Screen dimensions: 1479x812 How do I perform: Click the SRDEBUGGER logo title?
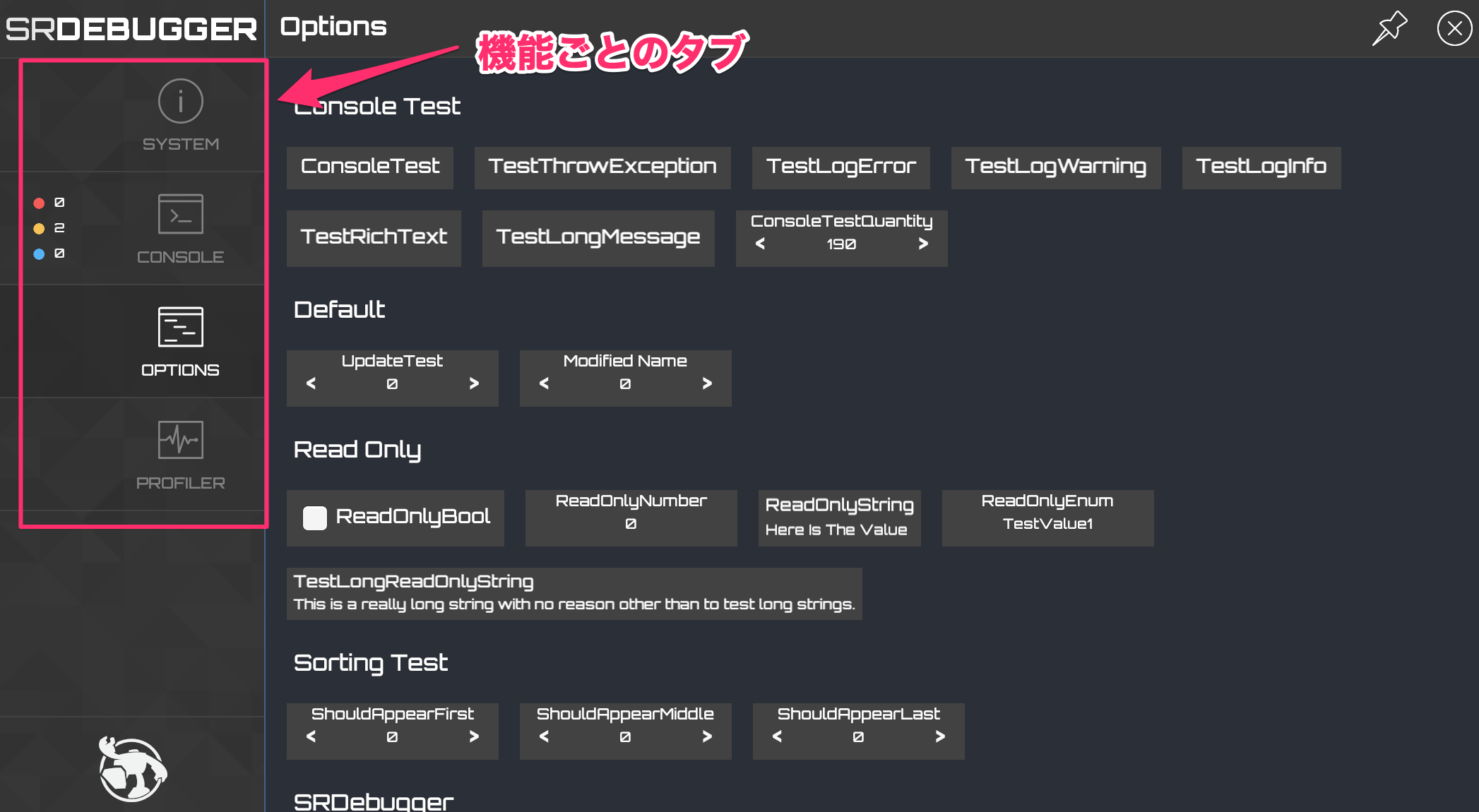point(131,29)
